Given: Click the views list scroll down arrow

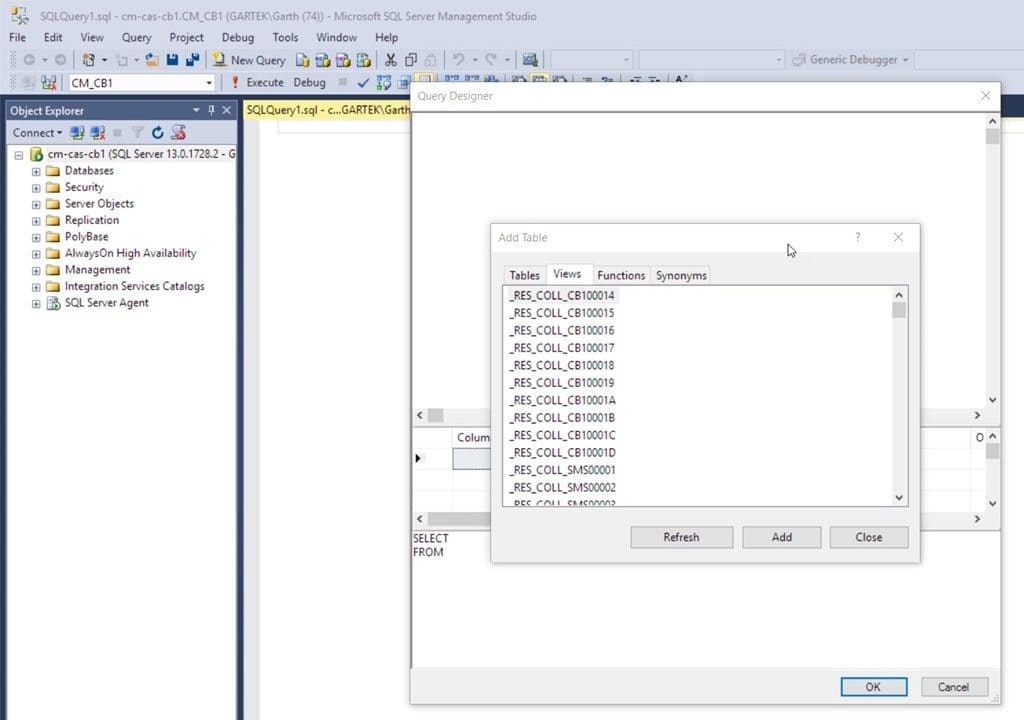Looking at the screenshot, I should (899, 498).
